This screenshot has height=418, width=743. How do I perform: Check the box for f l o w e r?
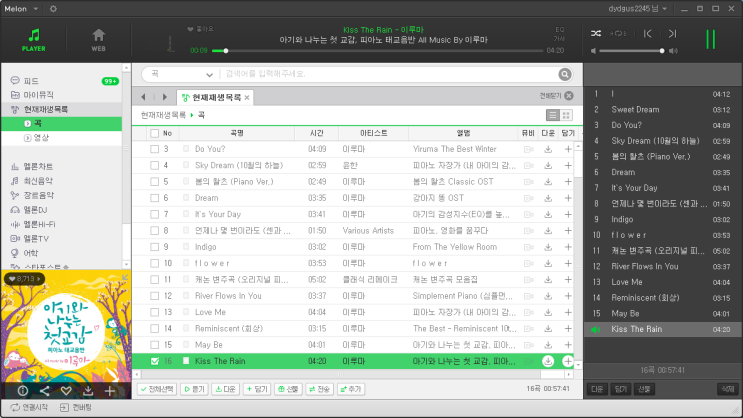coord(154,264)
